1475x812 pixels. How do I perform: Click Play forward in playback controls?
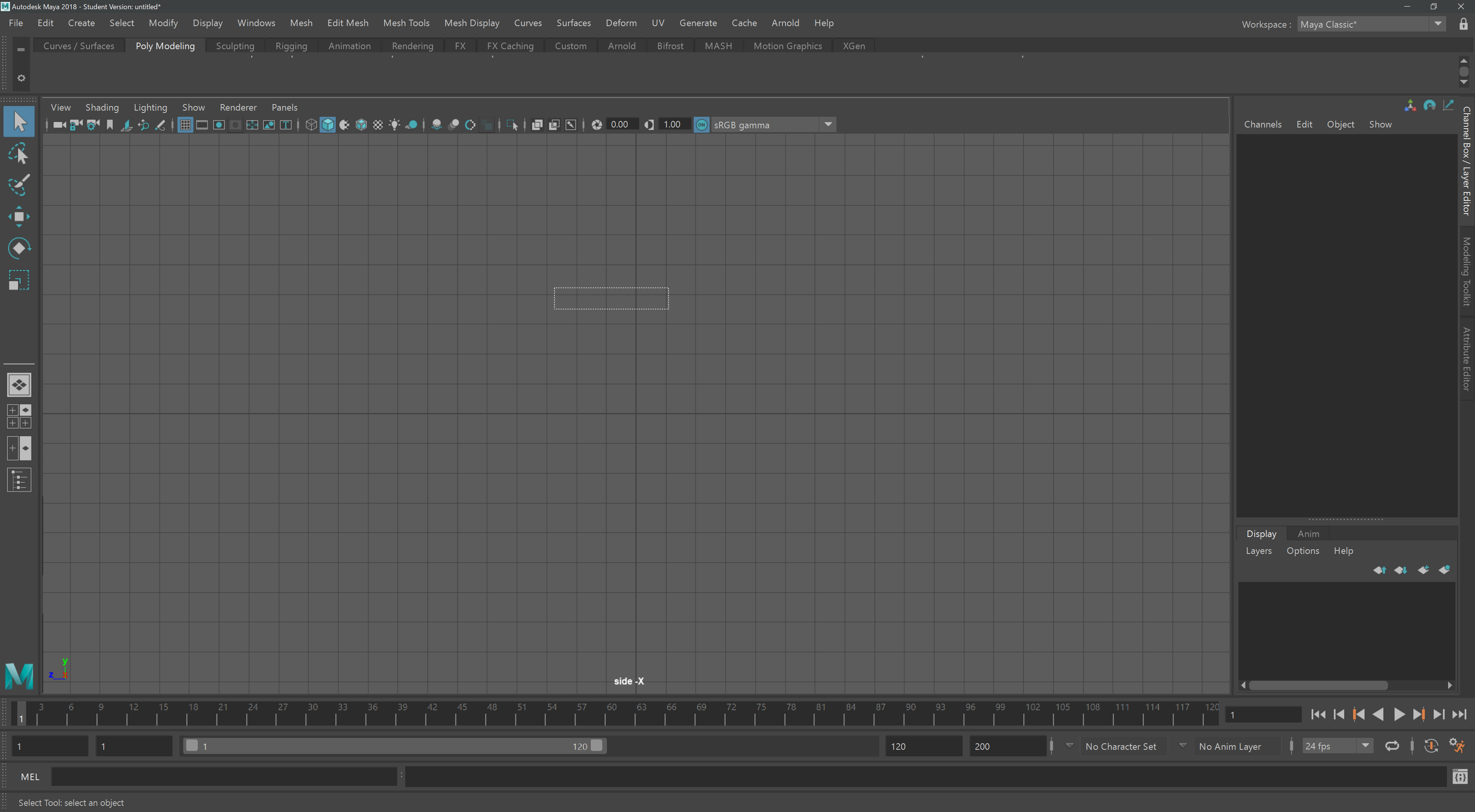coord(1399,715)
